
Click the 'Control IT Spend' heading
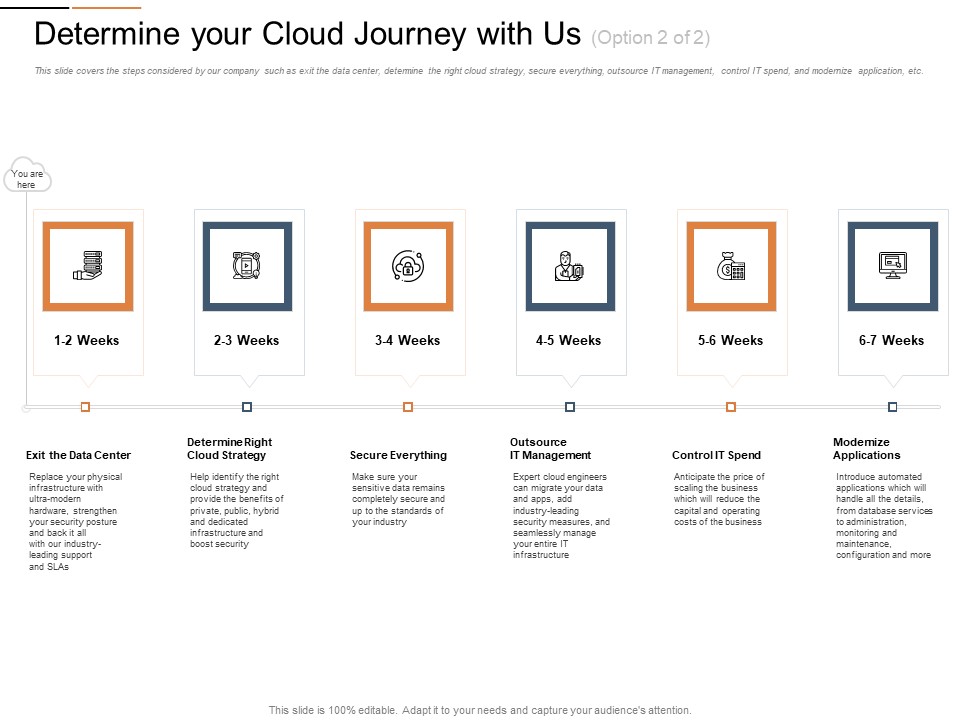point(716,455)
